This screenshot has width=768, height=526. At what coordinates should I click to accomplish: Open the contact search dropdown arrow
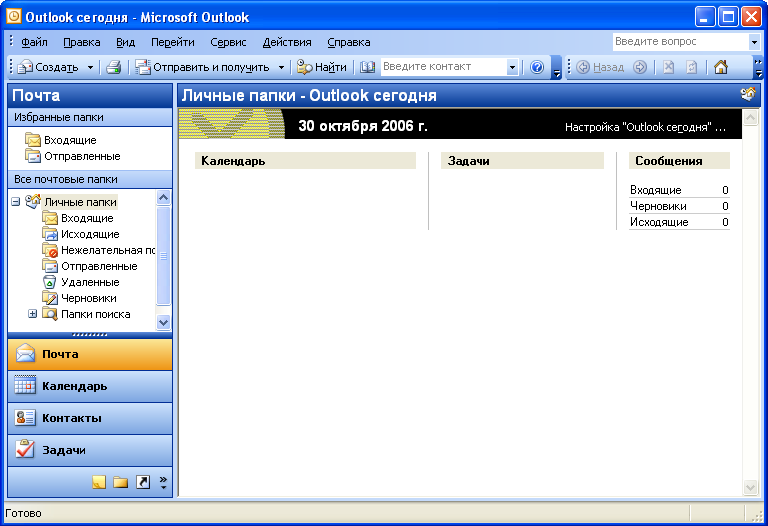coord(512,67)
